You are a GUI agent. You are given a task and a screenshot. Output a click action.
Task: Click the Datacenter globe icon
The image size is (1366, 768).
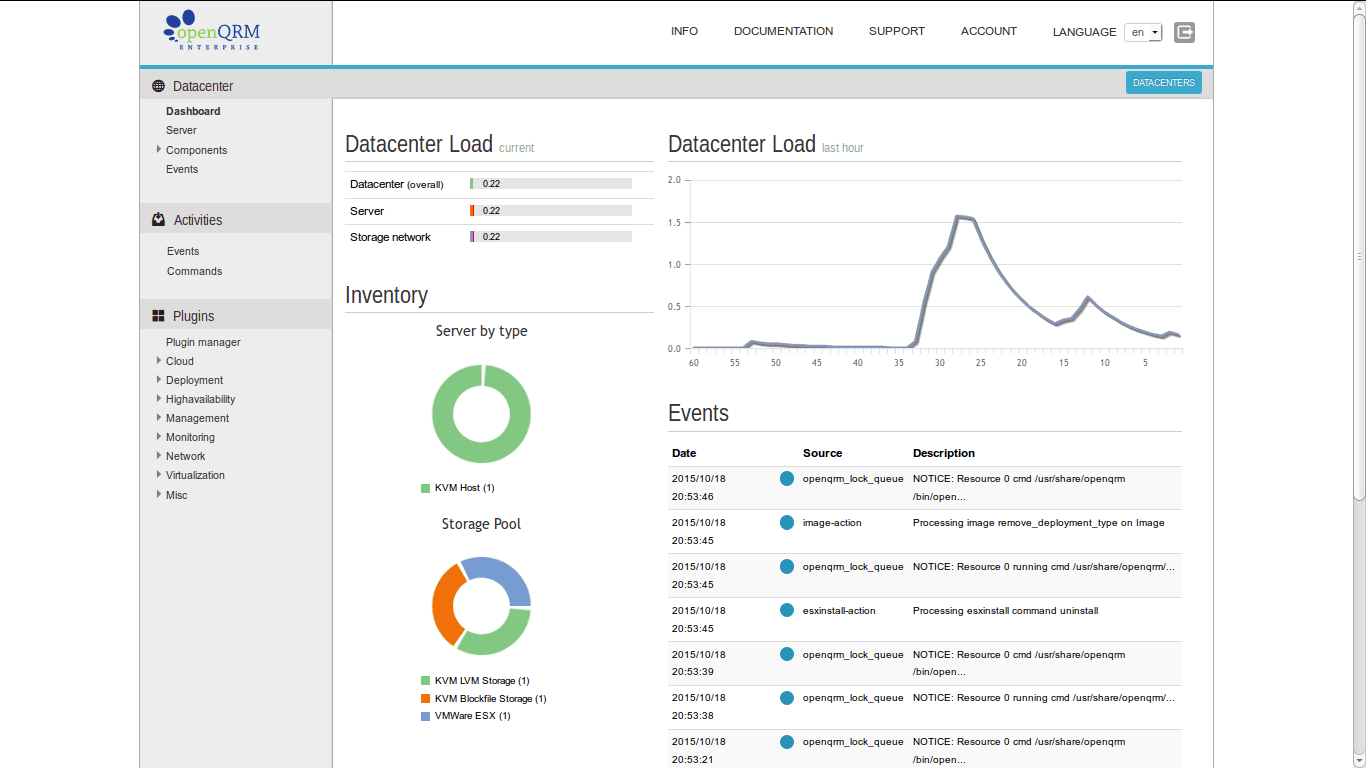coord(158,87)
